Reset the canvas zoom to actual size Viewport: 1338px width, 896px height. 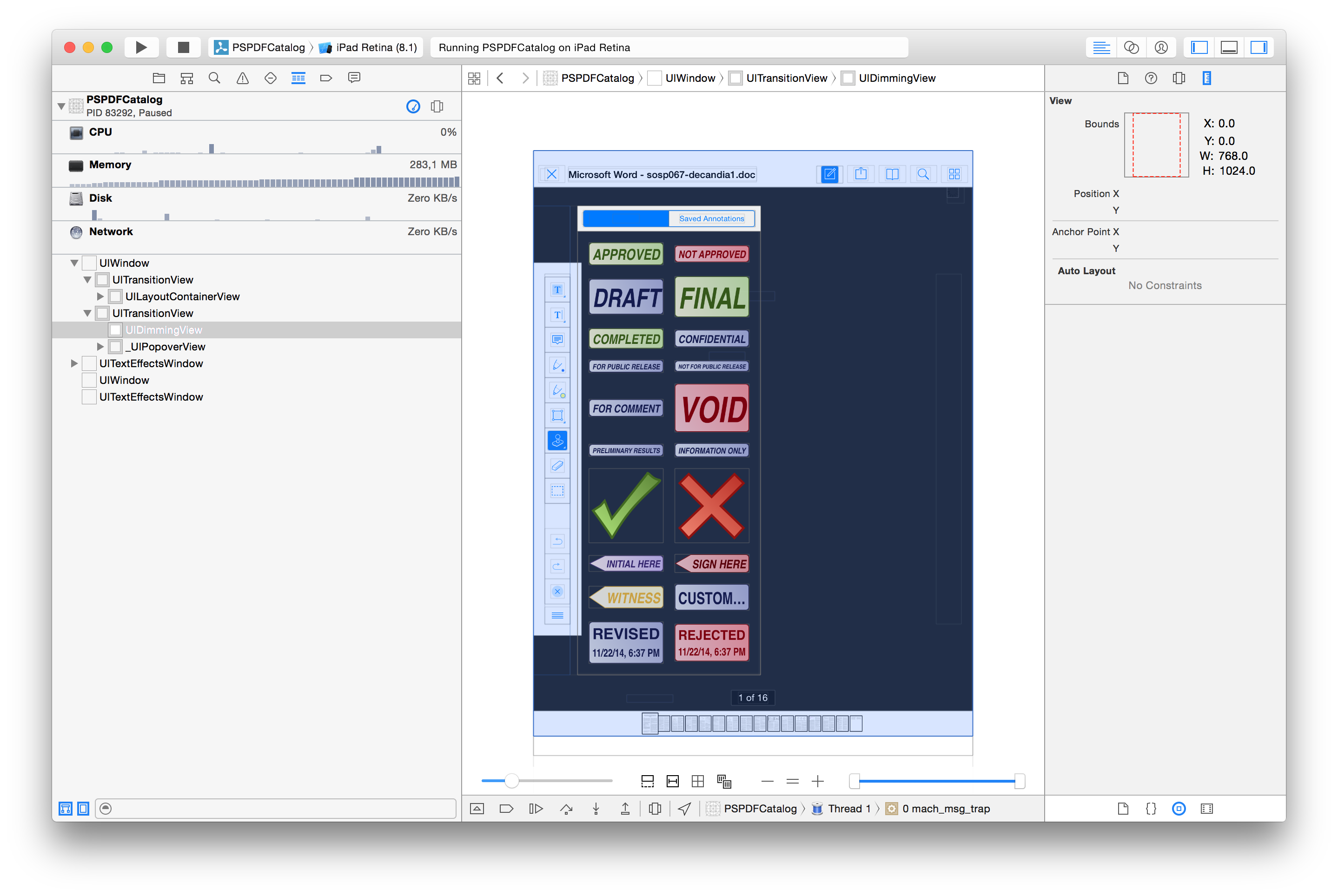(x=792, y=781)
